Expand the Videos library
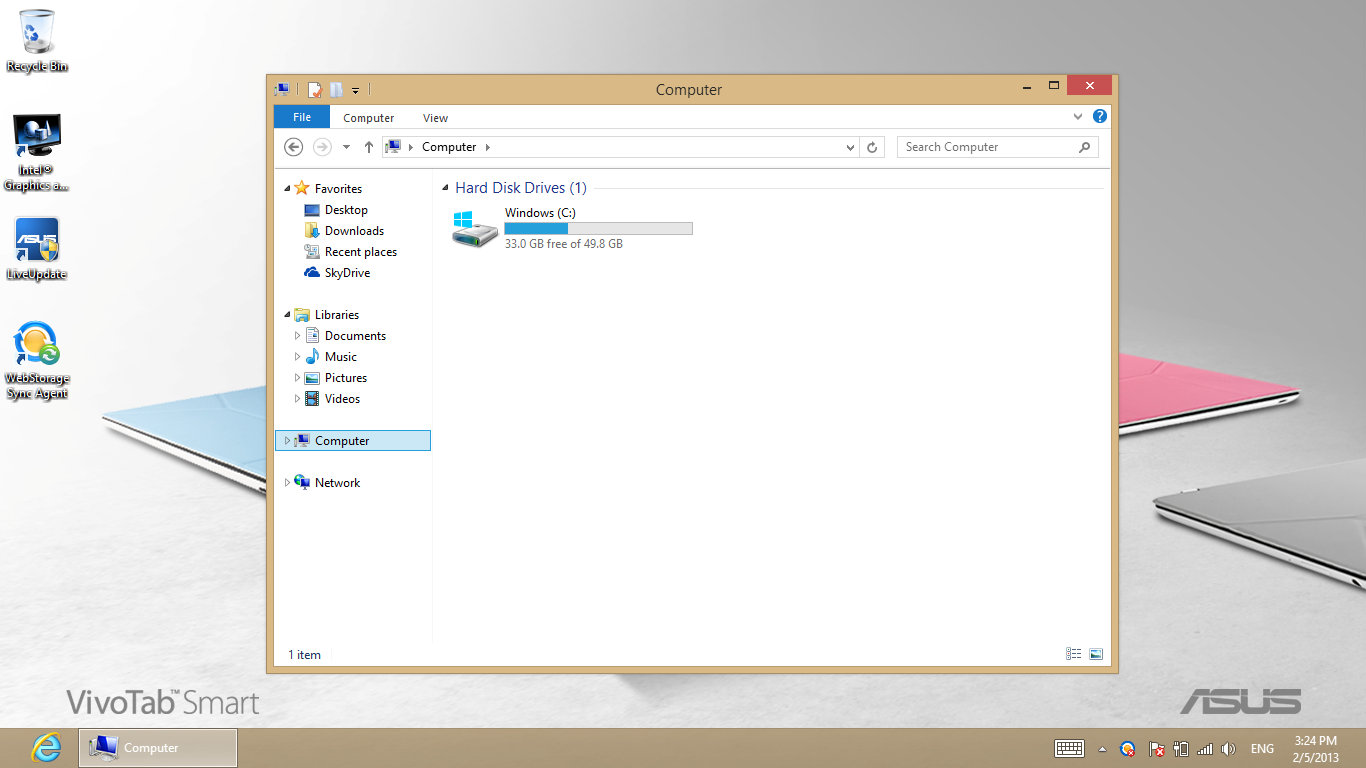This screenshot has height=768, width=1366. (x=297, y=399)
